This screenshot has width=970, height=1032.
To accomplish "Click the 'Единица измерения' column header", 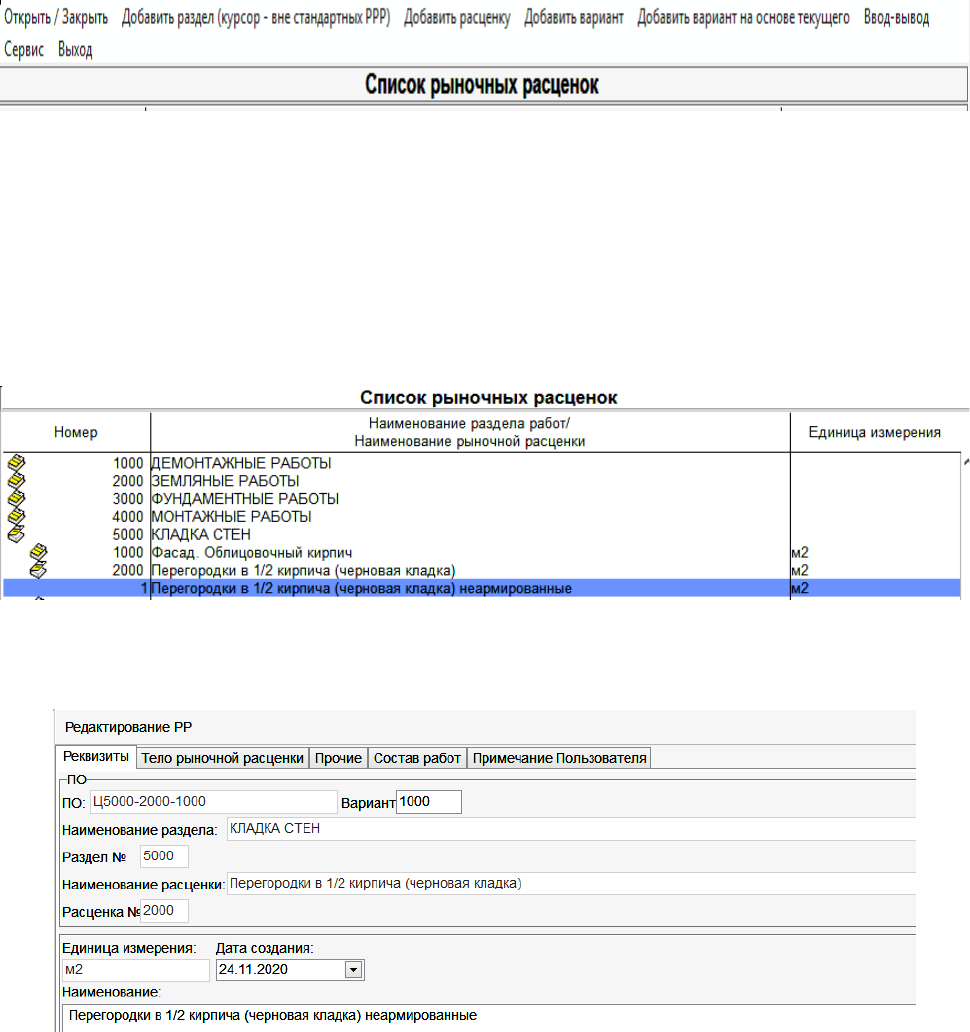I will (875, 432).
